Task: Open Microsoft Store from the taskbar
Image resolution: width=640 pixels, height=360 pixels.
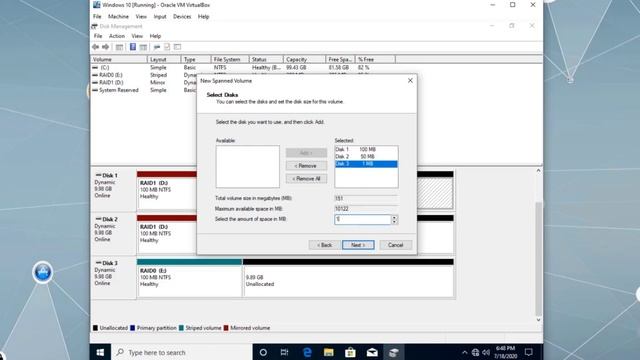Action: tap(350, 352)
